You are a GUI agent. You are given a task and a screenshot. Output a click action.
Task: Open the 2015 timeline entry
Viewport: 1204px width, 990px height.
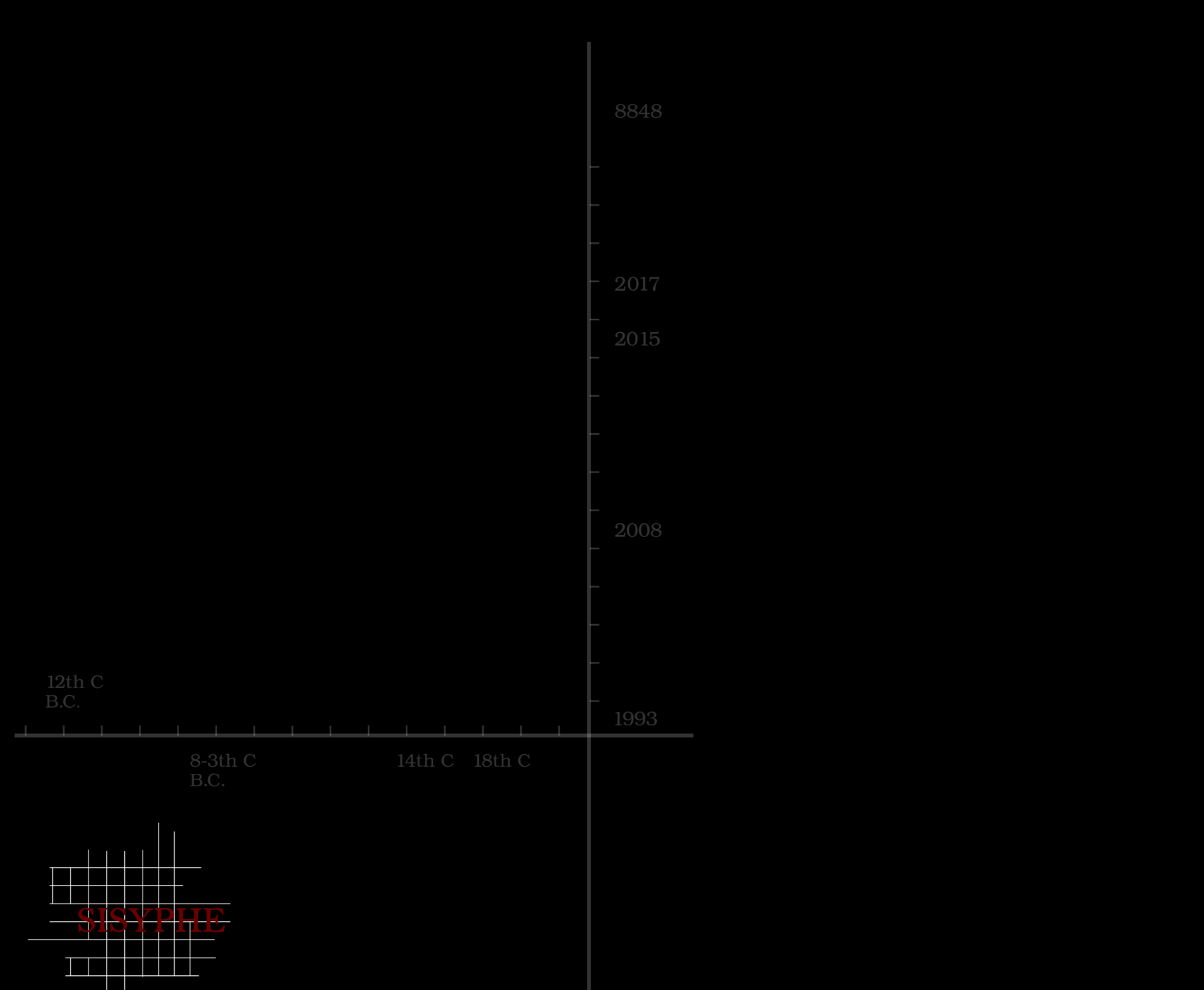[637, 339]
